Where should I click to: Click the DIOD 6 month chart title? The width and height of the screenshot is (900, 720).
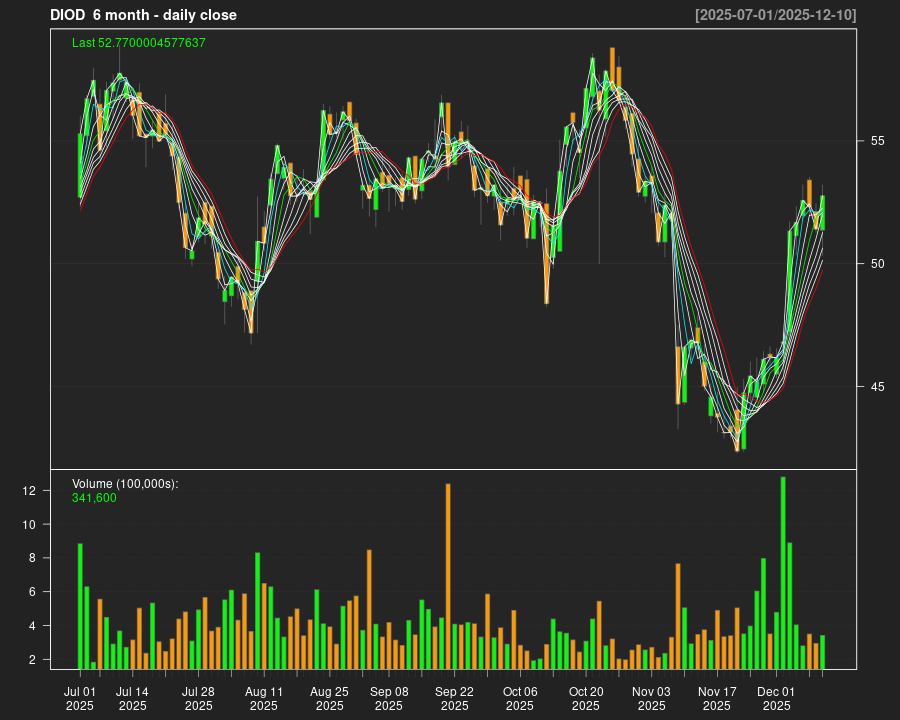pyautogui.click(x=143, y=15)
